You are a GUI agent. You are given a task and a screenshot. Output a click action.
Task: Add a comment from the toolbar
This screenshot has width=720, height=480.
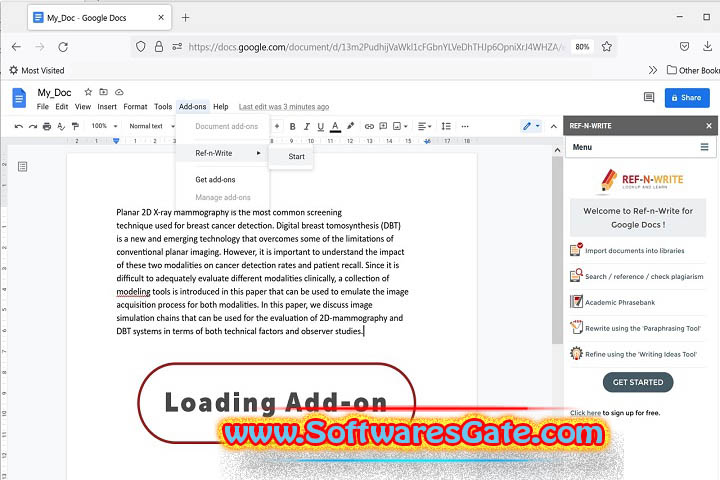pyautogui.click(x=383, y=126)
